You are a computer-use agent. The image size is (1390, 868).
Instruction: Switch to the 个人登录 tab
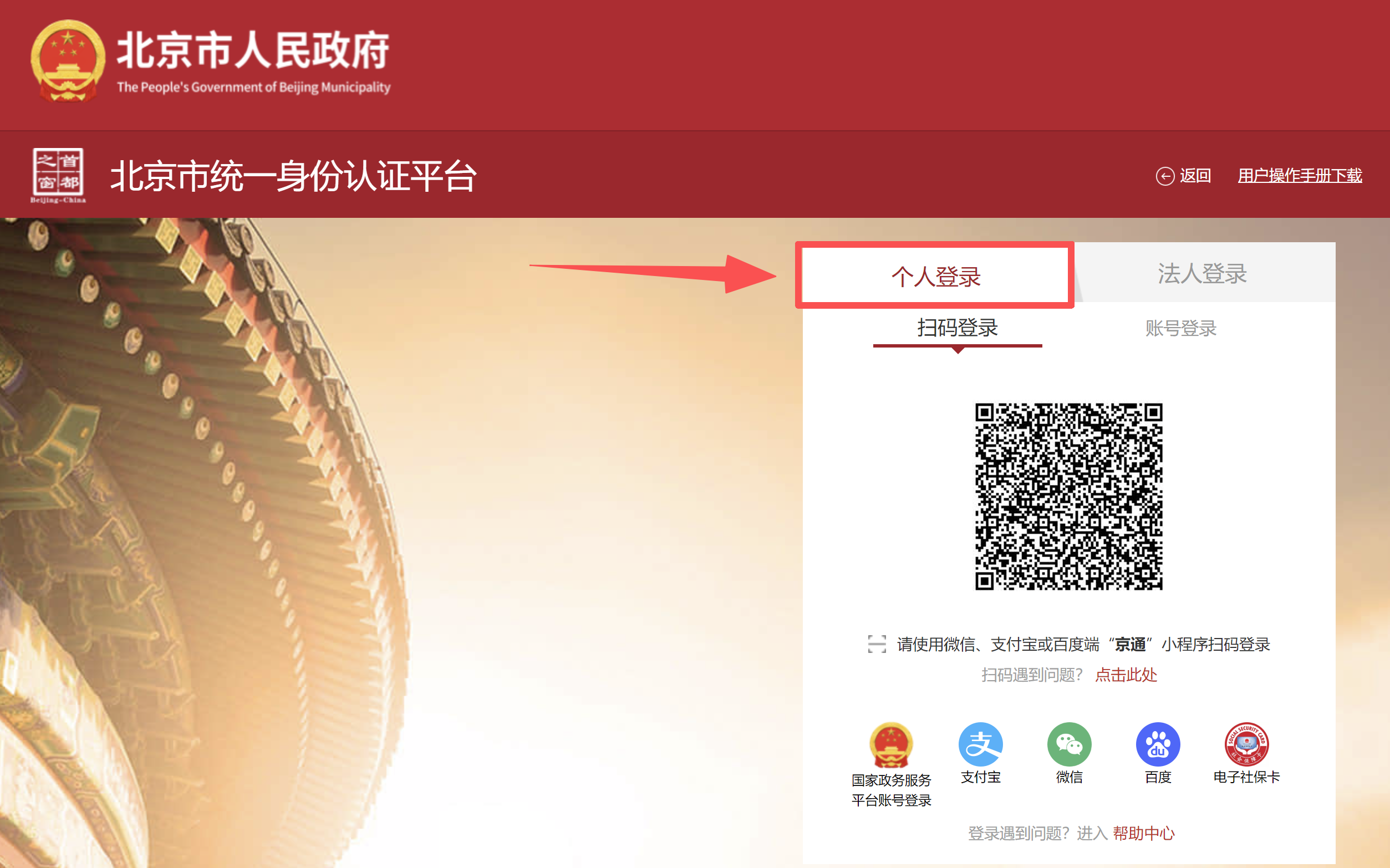coord(936,276)
